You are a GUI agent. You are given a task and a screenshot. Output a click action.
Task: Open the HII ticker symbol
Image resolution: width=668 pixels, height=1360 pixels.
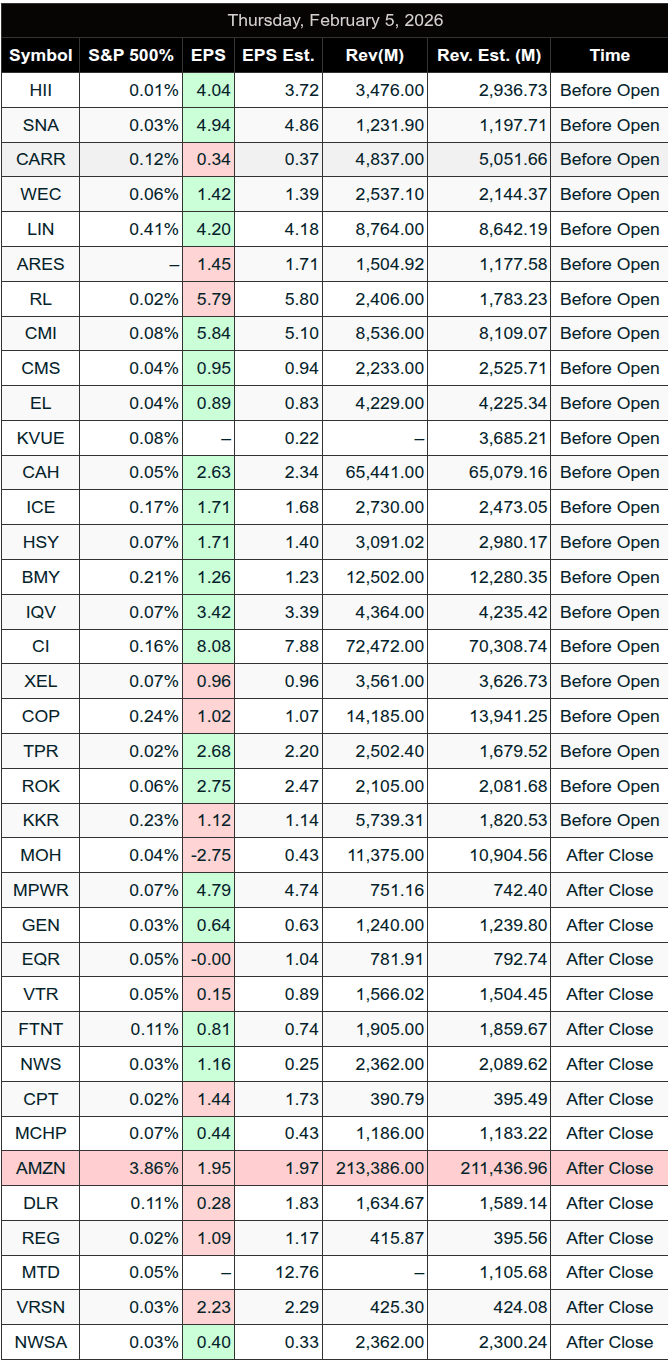[41, 90]
